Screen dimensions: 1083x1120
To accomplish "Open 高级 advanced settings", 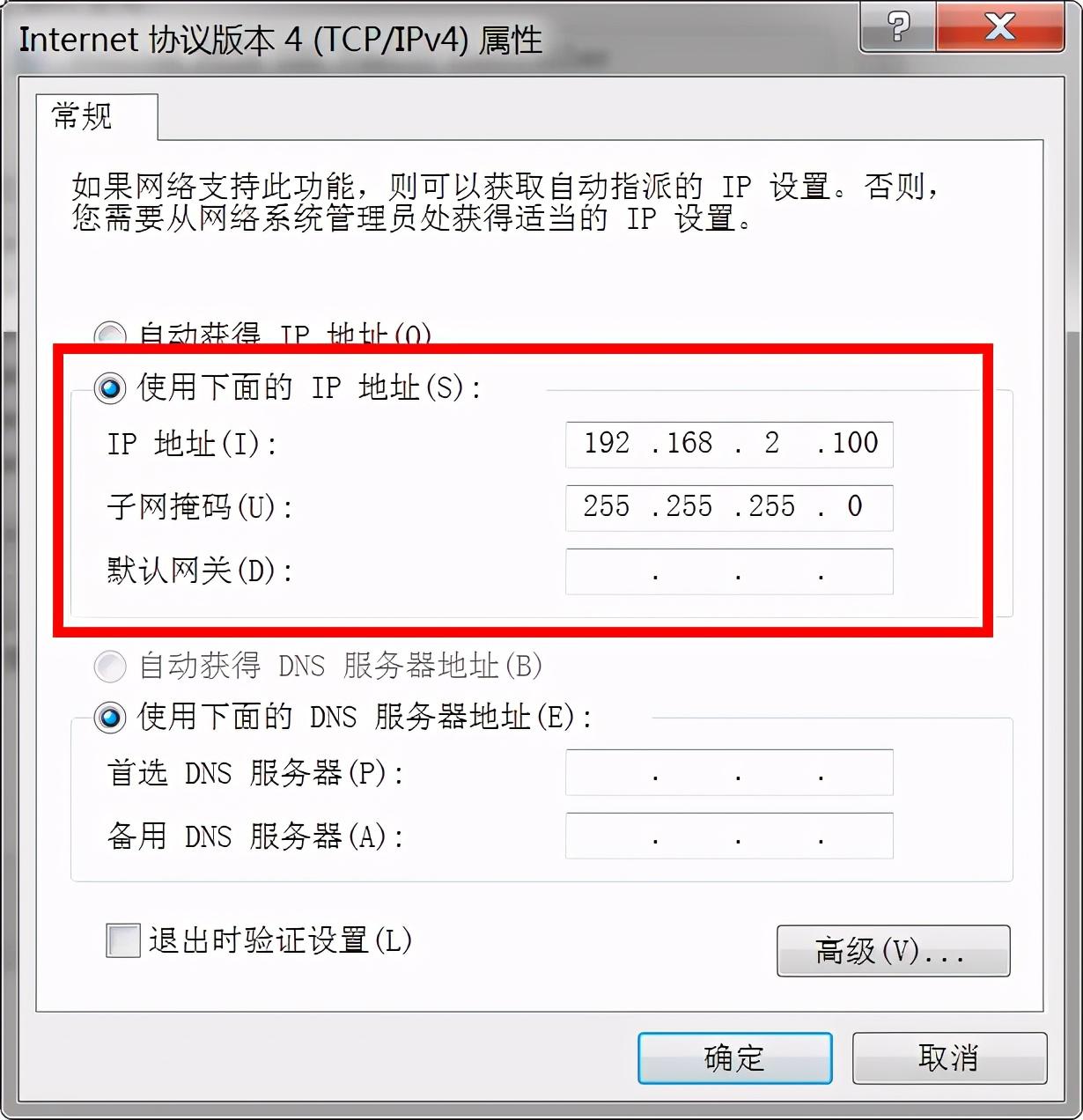I will pyautogui.click(x=893, y=951).
